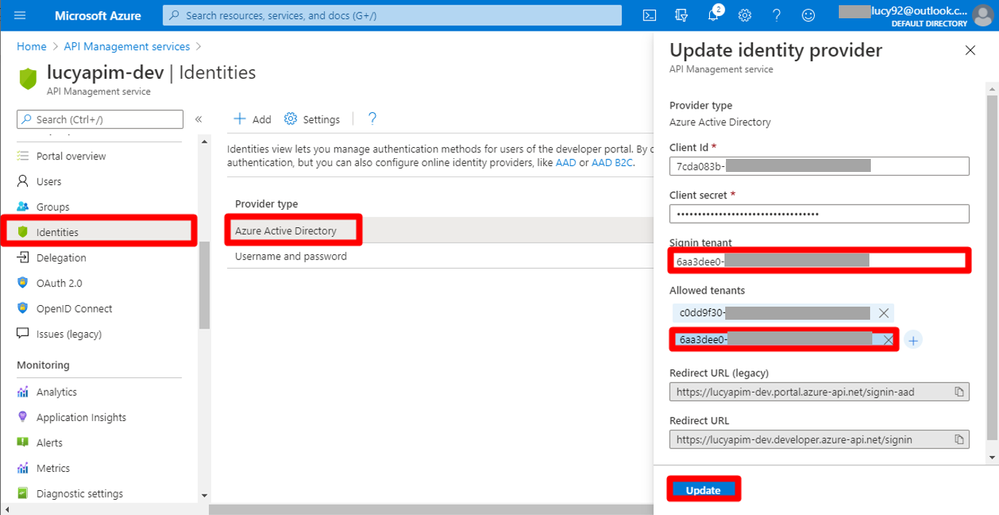Select Username and password provider row
999x515 pixels.
tap(440, 256)
